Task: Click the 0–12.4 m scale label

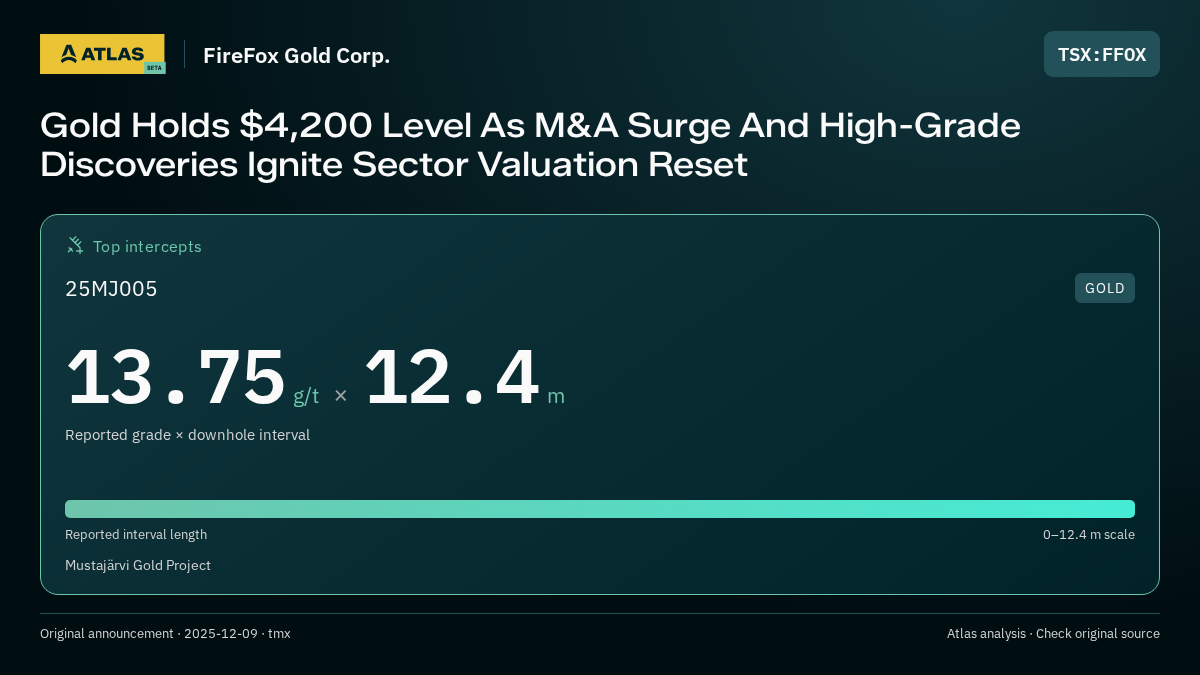Action: tap(1089, 535)
